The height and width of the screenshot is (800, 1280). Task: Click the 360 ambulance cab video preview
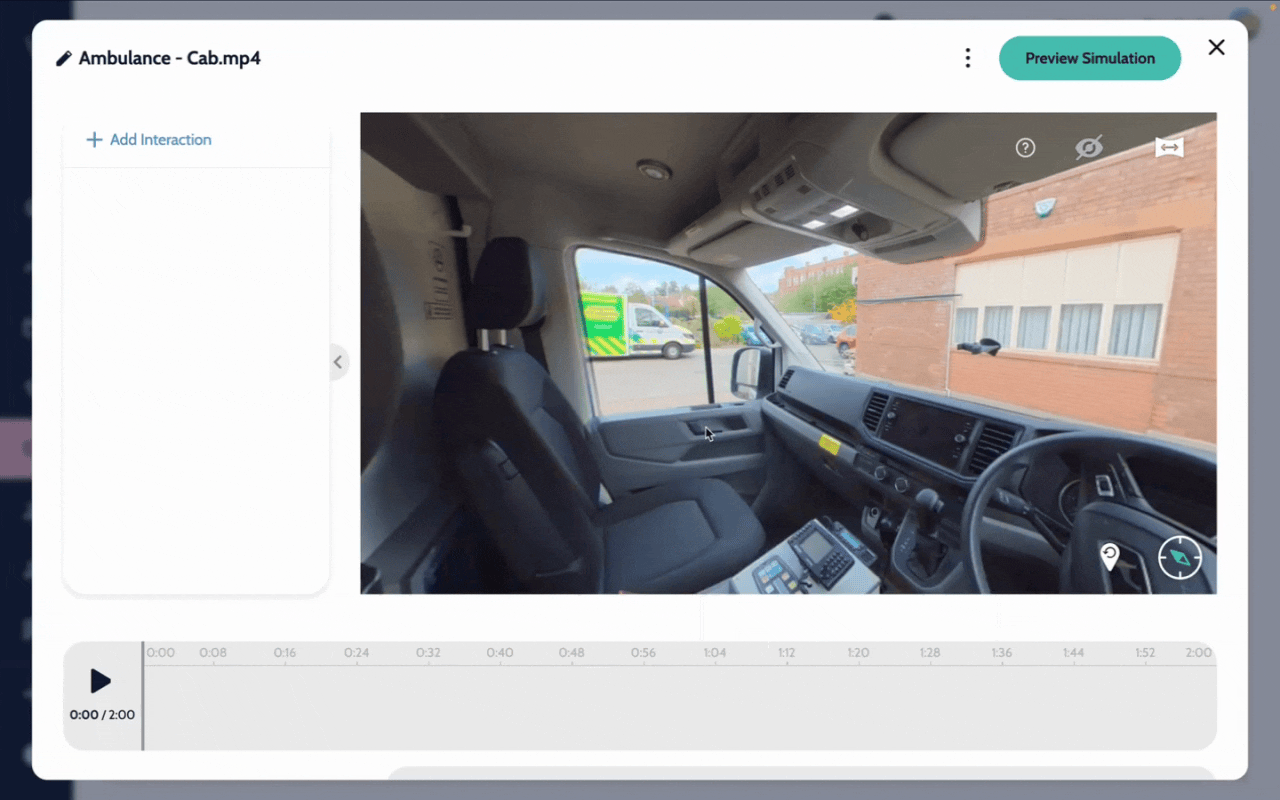point(788,353)
